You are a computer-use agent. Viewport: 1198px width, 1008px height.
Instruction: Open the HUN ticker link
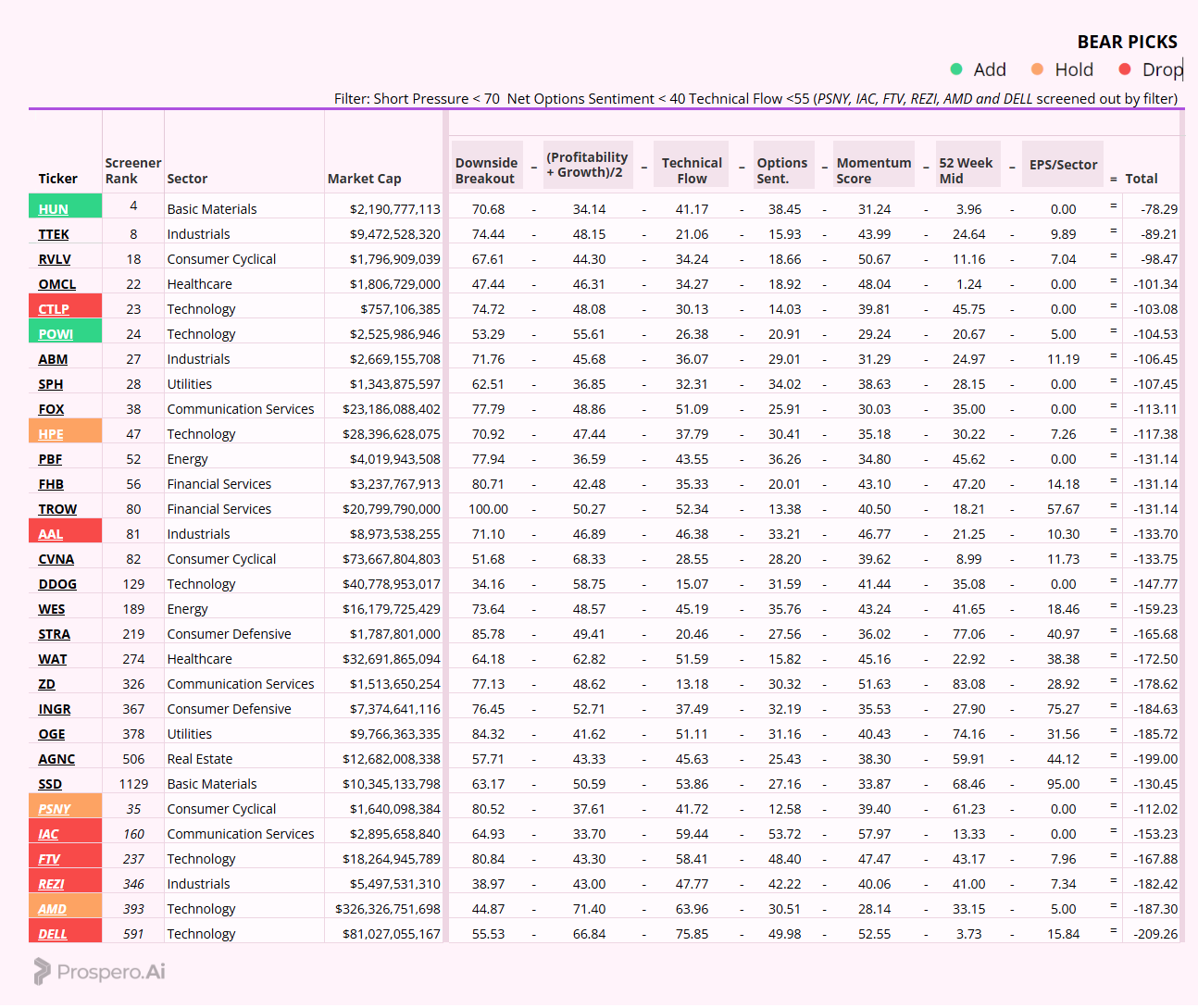coord(54,209)
